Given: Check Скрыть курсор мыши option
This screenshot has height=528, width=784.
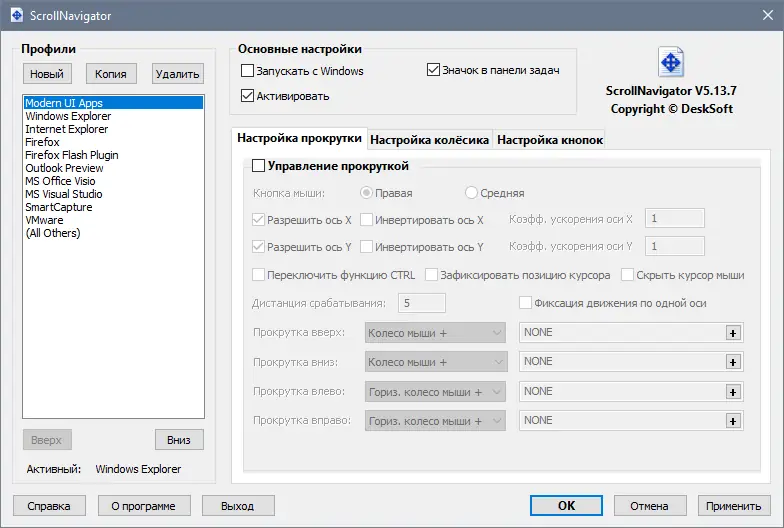Looking at the screenshot, I should click(627, 274).
